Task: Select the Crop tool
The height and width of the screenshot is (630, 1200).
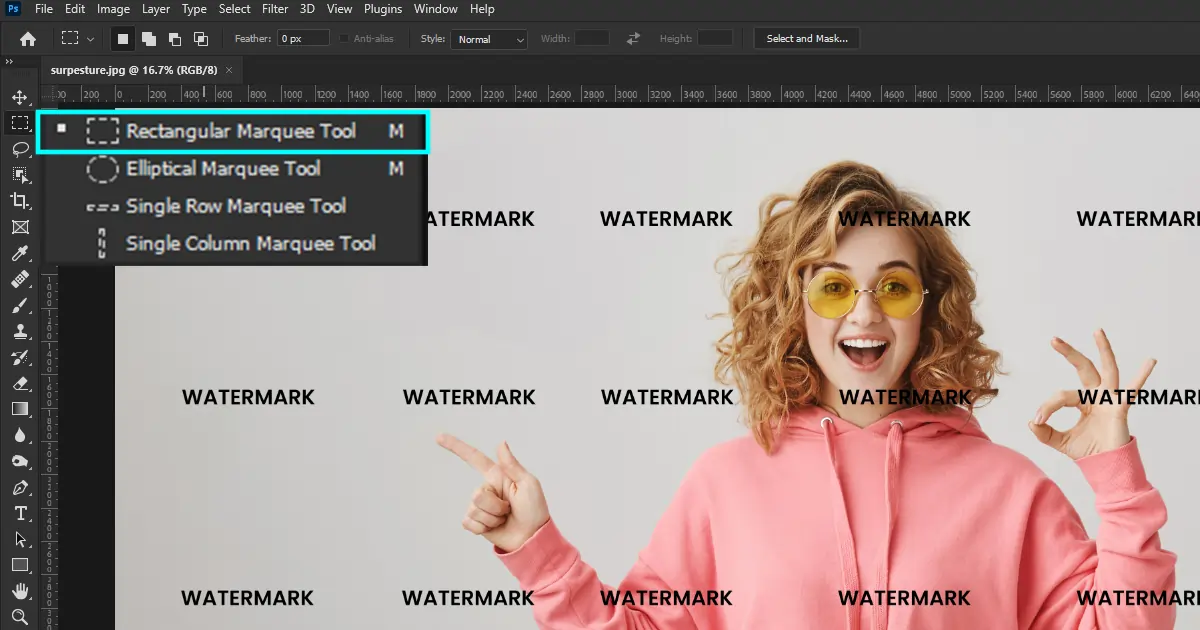Action: click(x=20, y=201)
